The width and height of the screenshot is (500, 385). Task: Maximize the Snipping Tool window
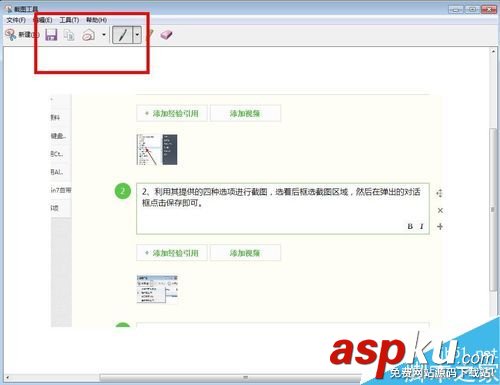[472, 9]
